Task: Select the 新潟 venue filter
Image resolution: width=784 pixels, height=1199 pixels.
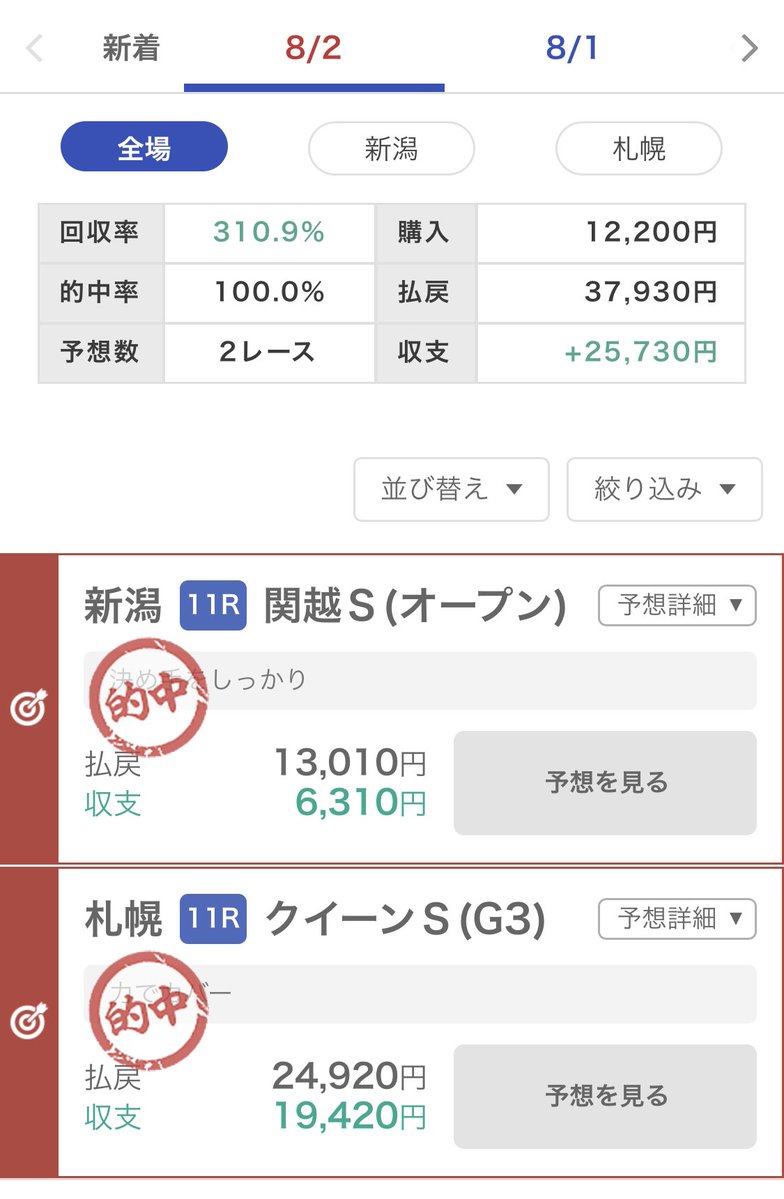Action: coord(391,148)
